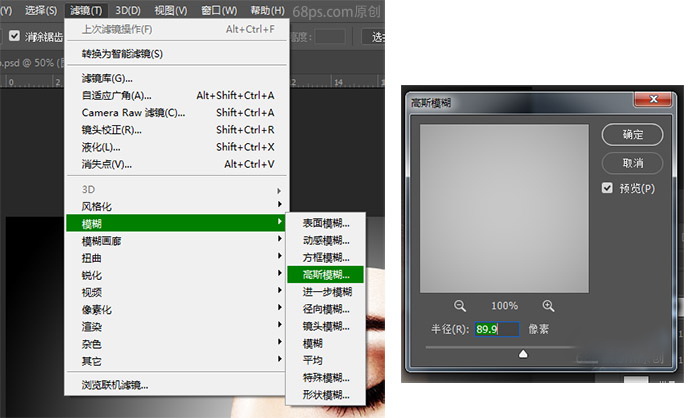Select 消失点(V)... filter
Screen dimensions: 696x418
coord(177,164)
